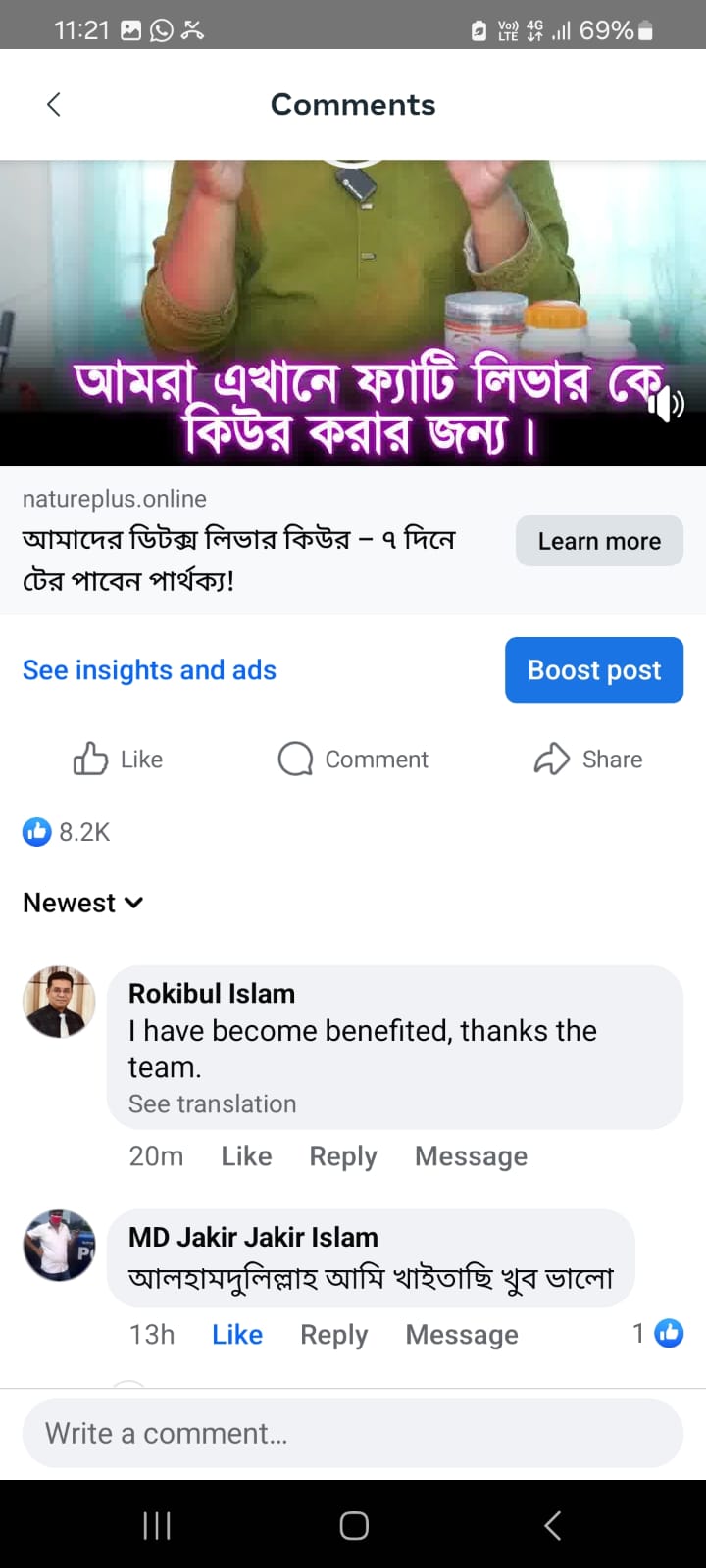Image resolution: width=706 pixels, height=1568 pixels.
Task: Like Rokibul Islam's comment
Action: (246, 1156)
